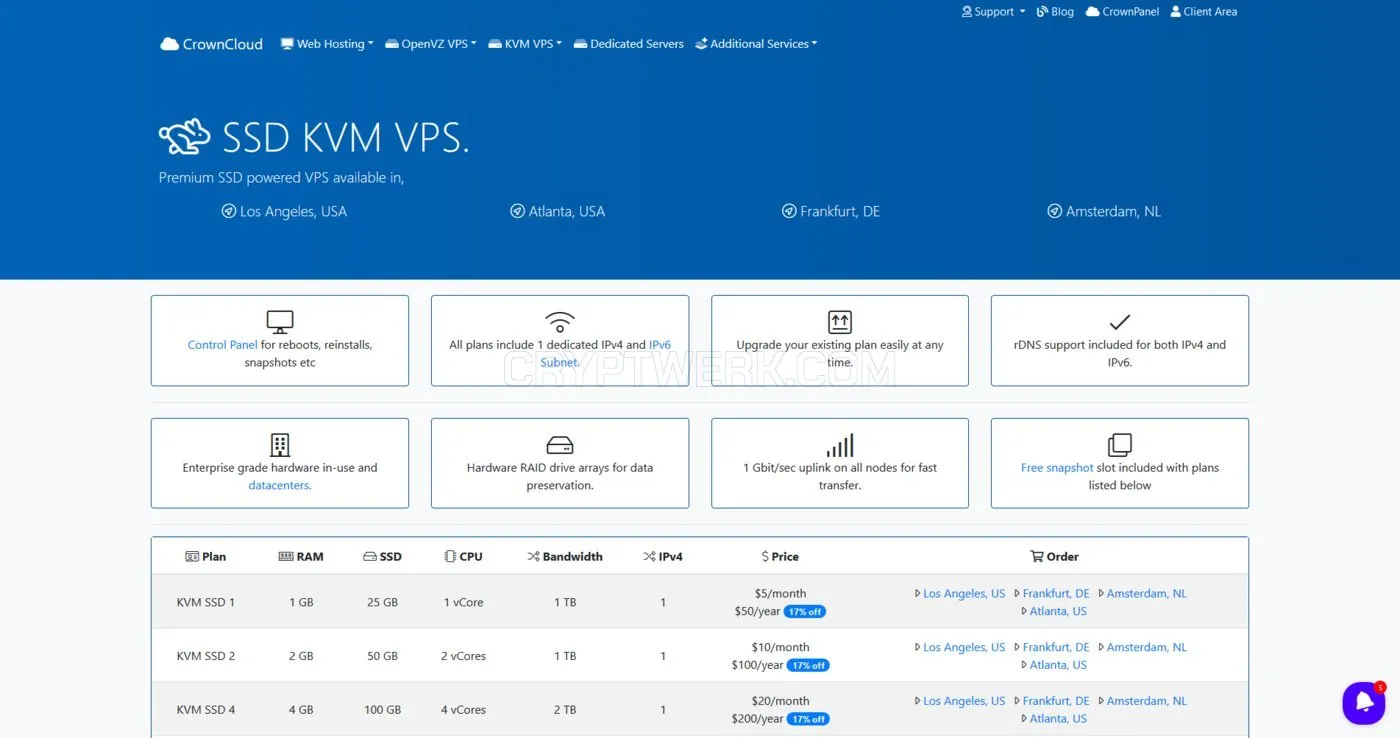
Task: Open the Support dropdown
Action: click(x=993, y=12)
